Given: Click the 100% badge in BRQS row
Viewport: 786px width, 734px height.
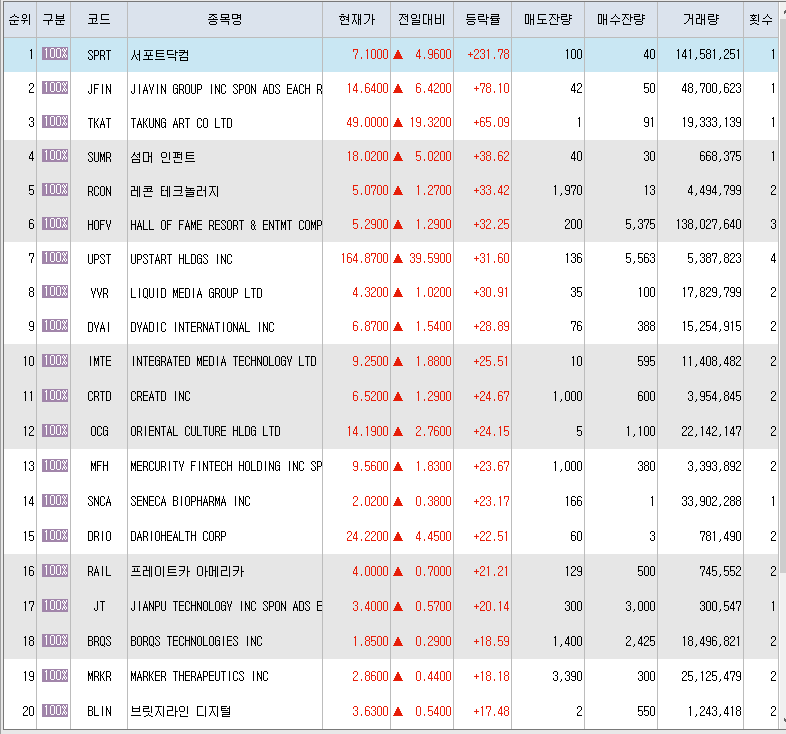Looking at the screenshot, I should click(x=55, y=641).
